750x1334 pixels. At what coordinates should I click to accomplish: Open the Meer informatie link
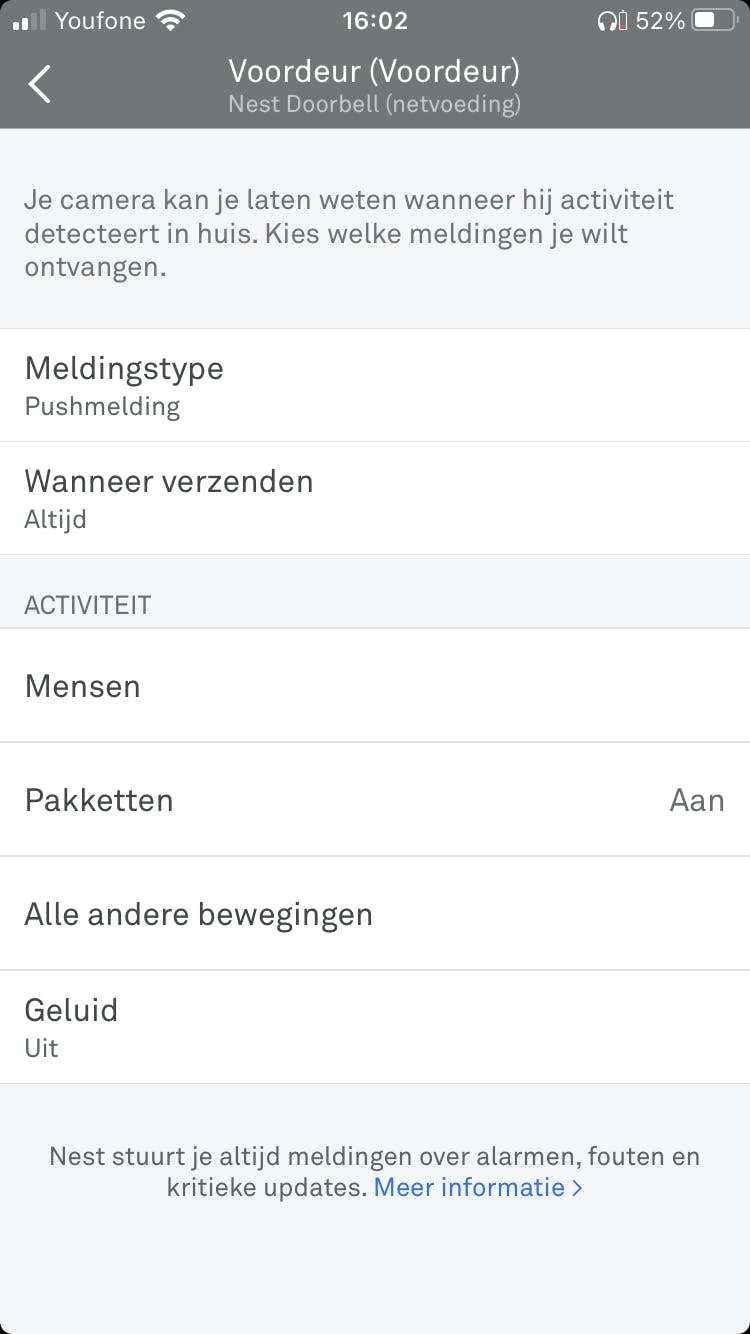pyautogui.click(x=468, y=1188)
